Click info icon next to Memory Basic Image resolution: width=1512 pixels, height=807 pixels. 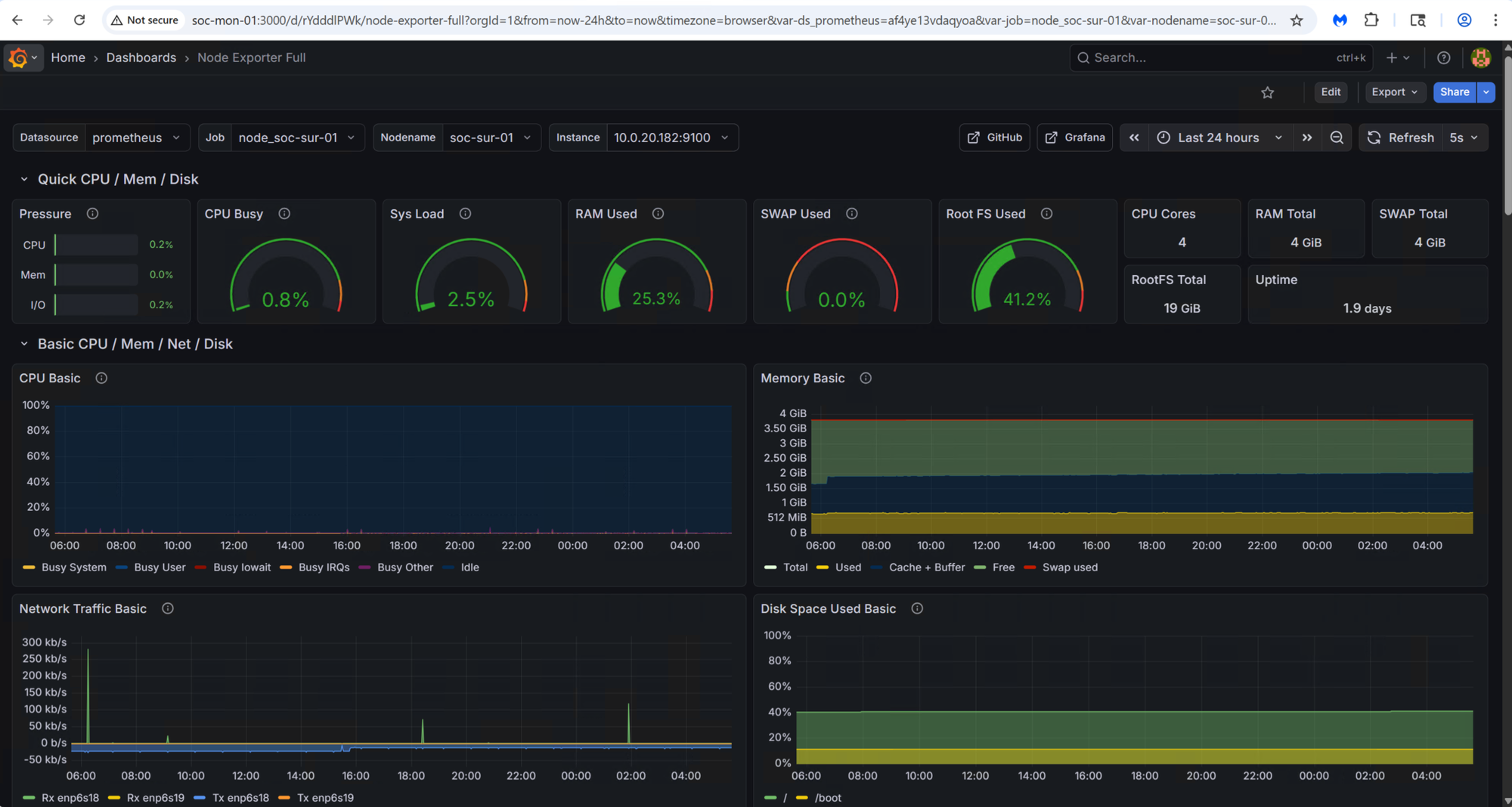click(x=866, y=378)
